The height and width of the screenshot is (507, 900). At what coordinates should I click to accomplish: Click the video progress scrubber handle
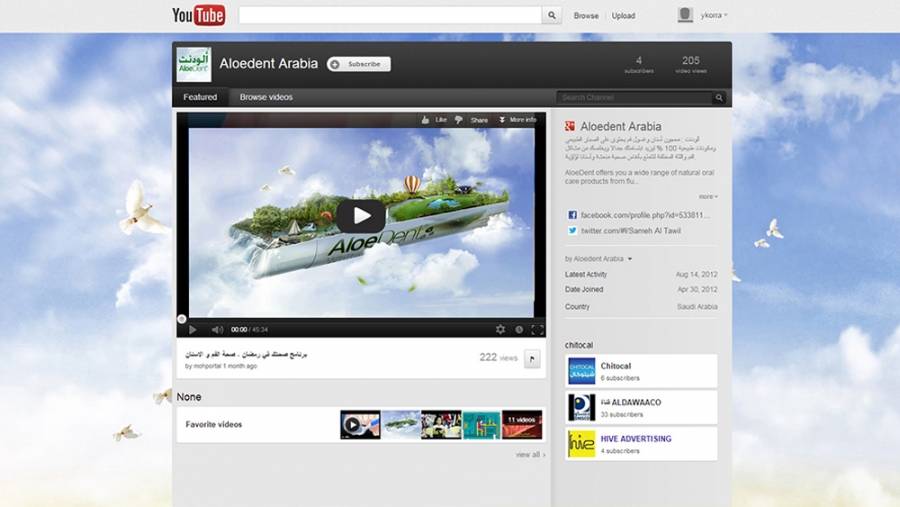tap(181, 319)
